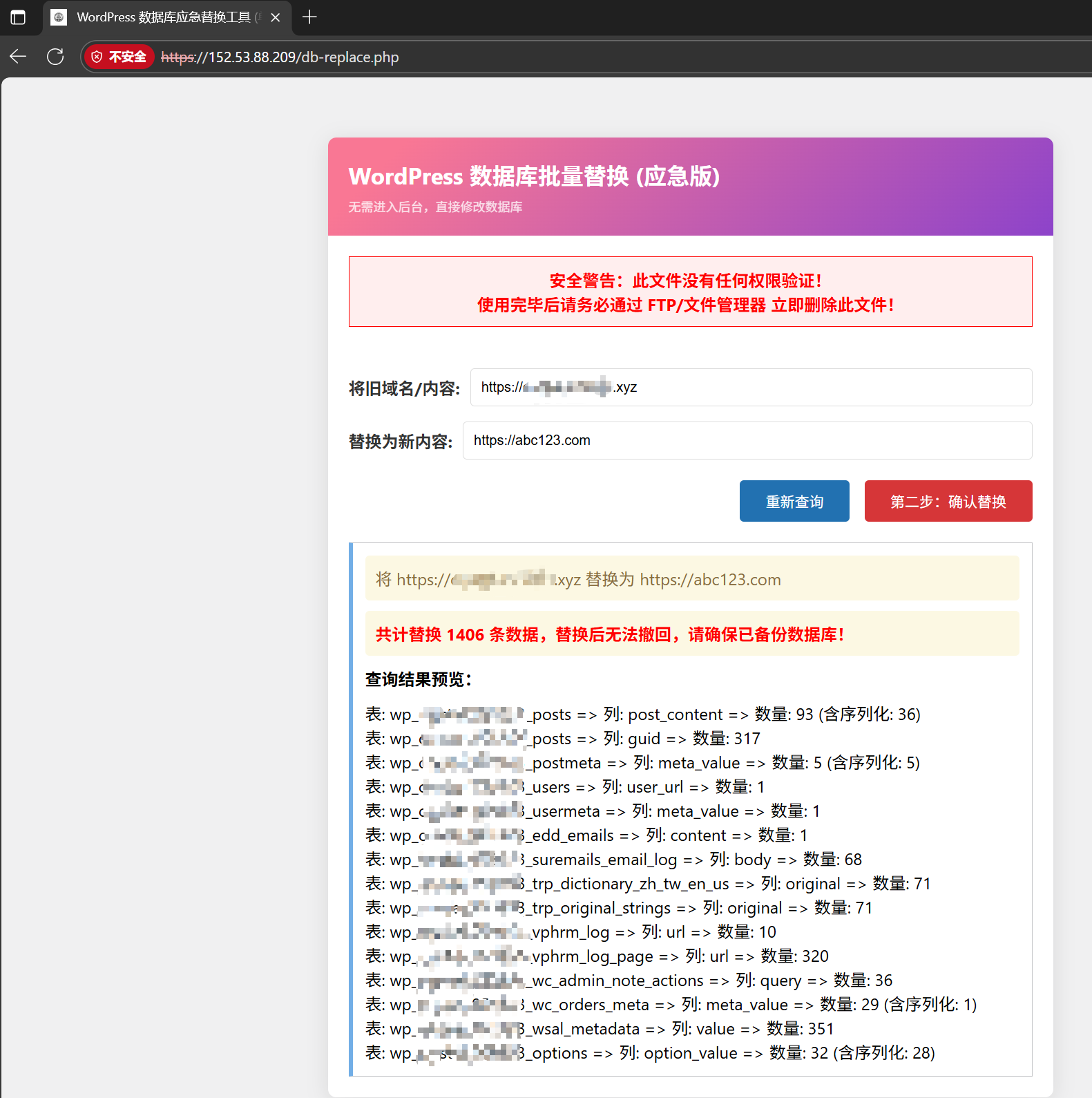Screen dimensions: 1092x1098
Task: Open the tab actions menu icon
Action: tap(18, 17)
